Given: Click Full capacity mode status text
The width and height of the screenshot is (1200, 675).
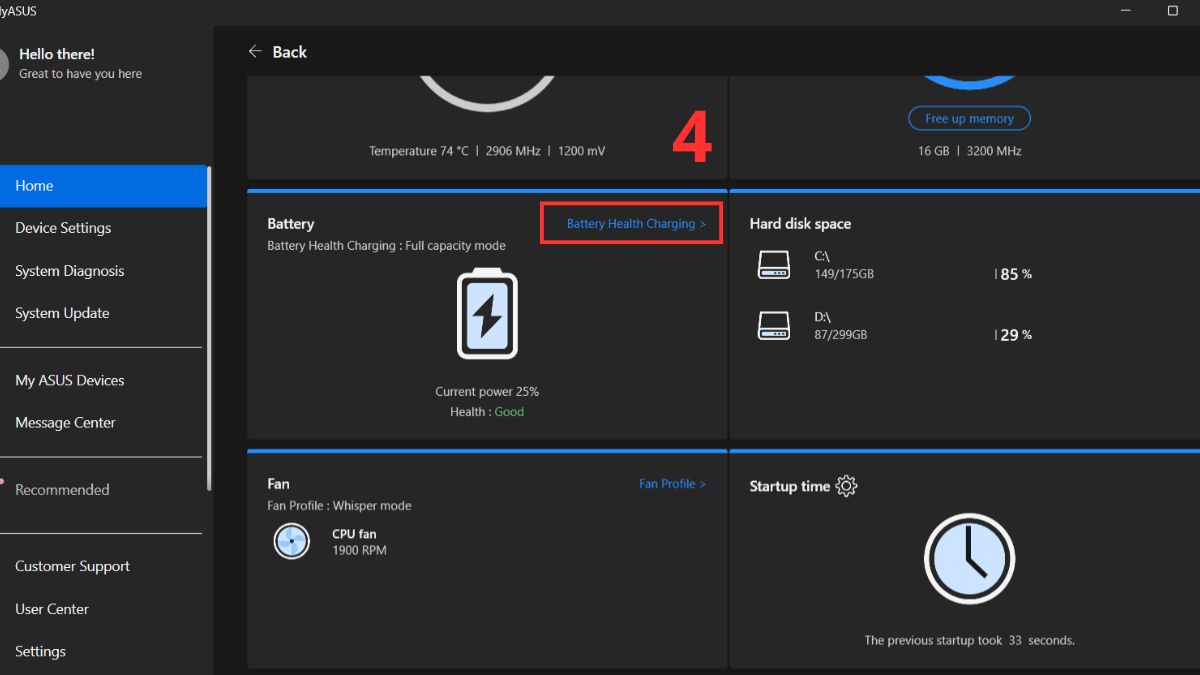Looking at the screenshot, I should [455, 246].
